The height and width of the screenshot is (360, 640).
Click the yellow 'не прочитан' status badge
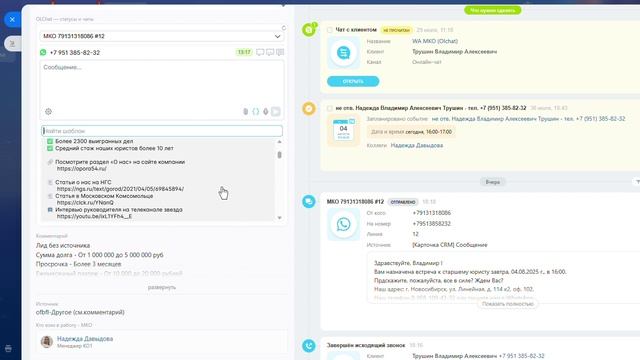396,30
